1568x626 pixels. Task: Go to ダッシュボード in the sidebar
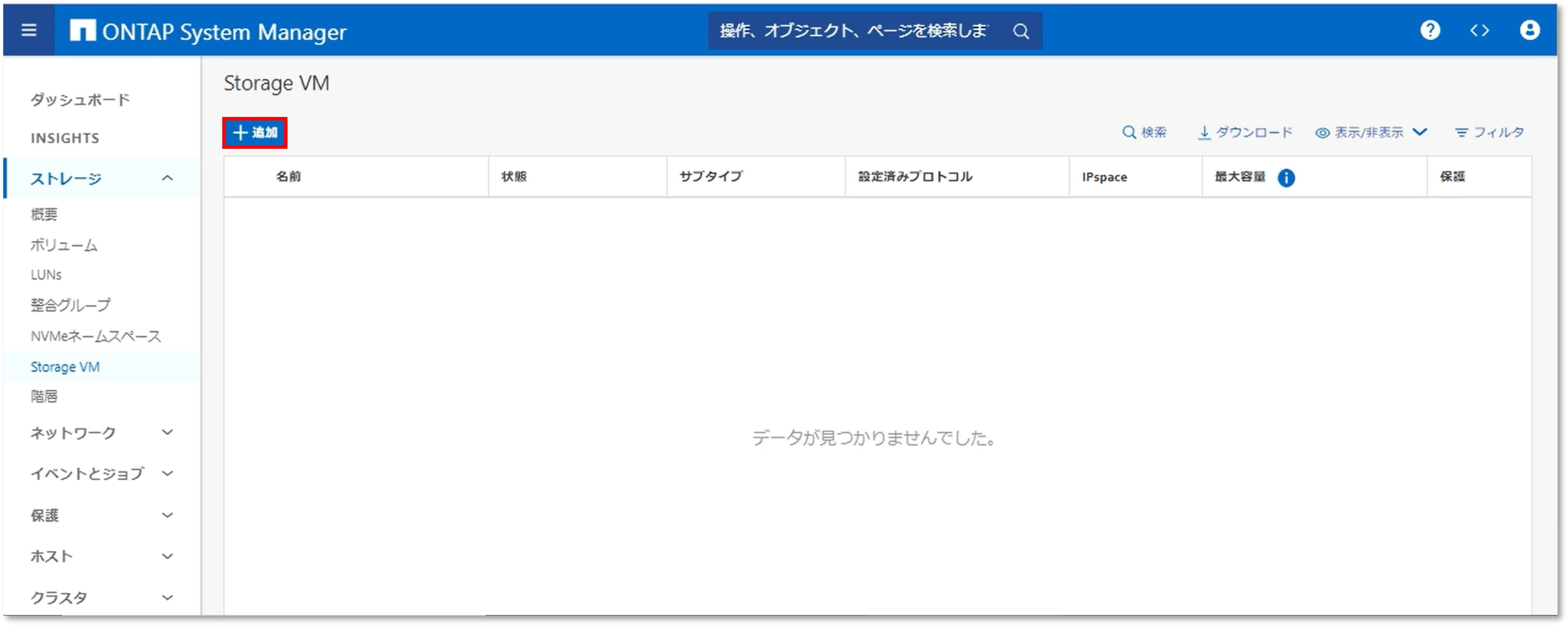80,100
